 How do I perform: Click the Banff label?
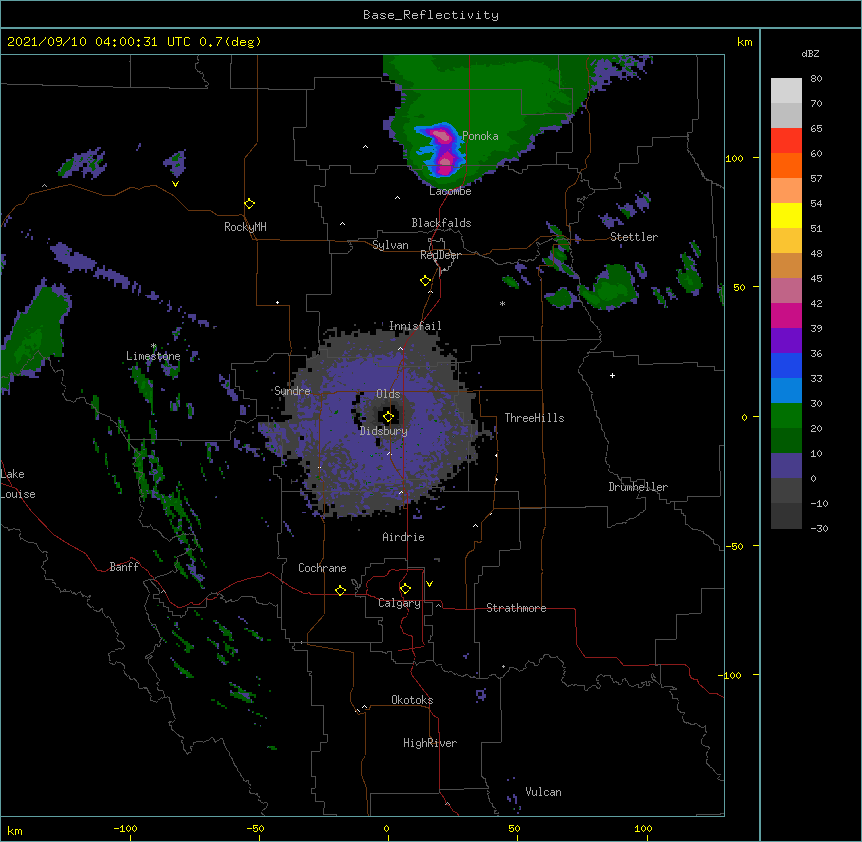pyautogui.click(x=124, y=567)
